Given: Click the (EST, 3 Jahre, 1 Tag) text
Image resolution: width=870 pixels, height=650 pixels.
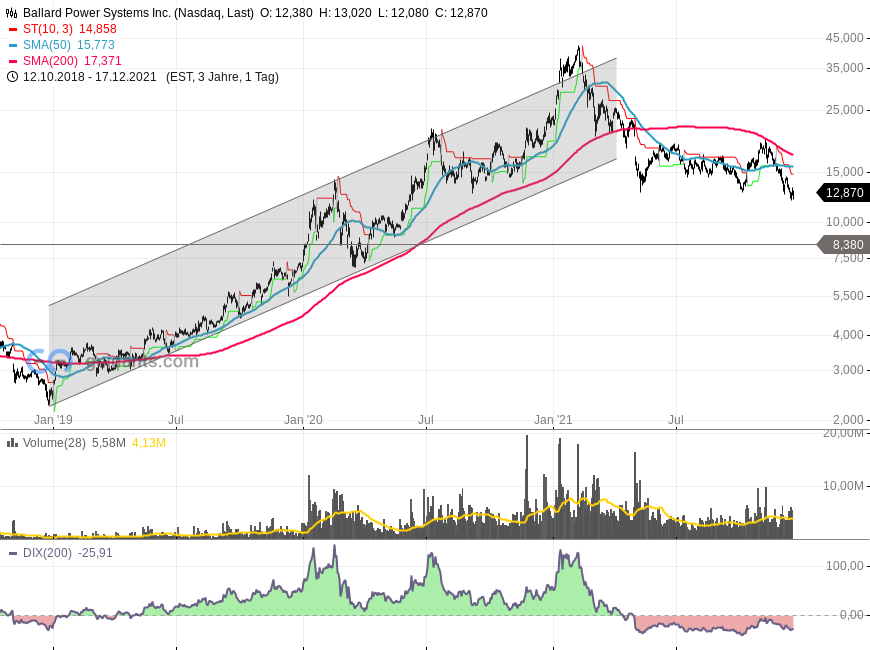Looking at the screenshot, I should tap(222, 77).
